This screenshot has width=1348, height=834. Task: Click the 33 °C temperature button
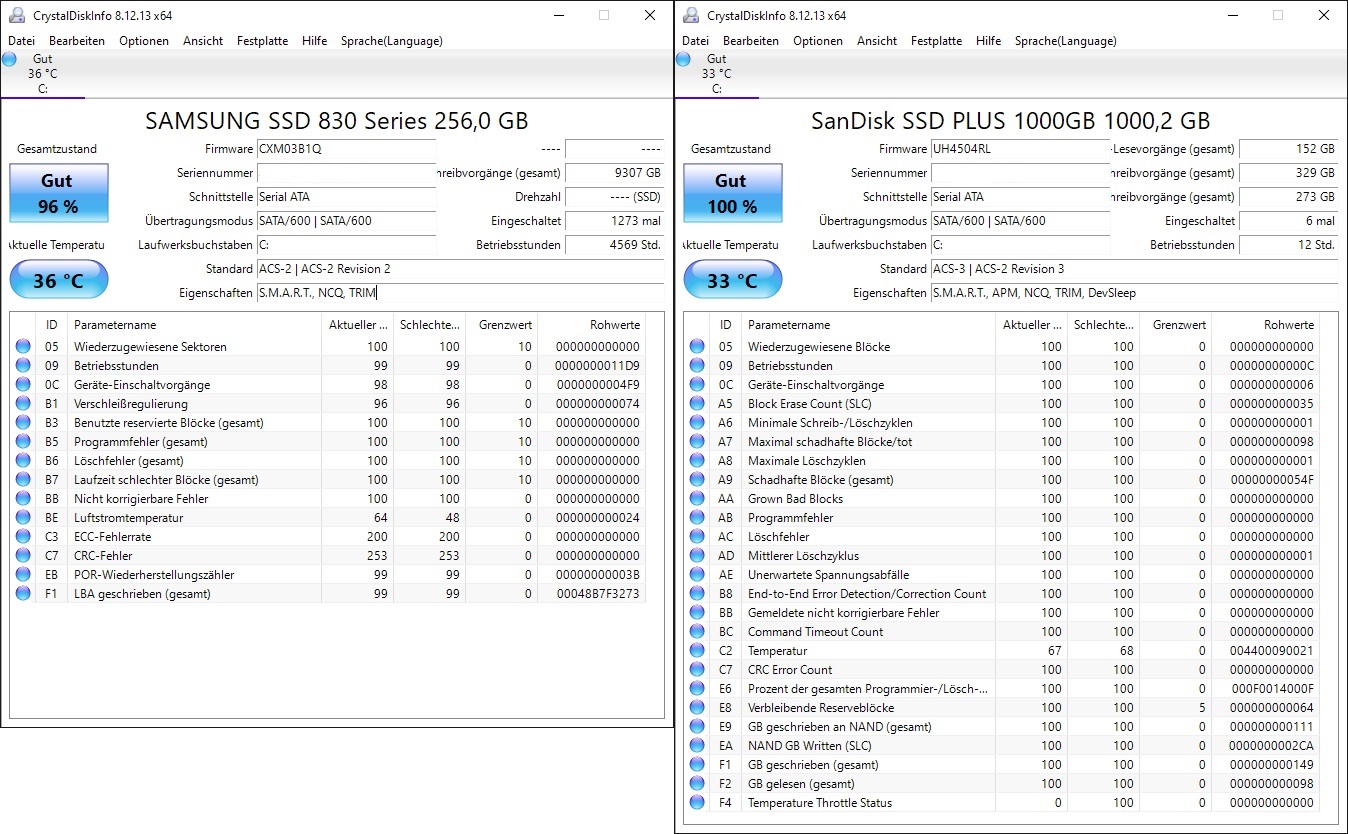(732, 280)
